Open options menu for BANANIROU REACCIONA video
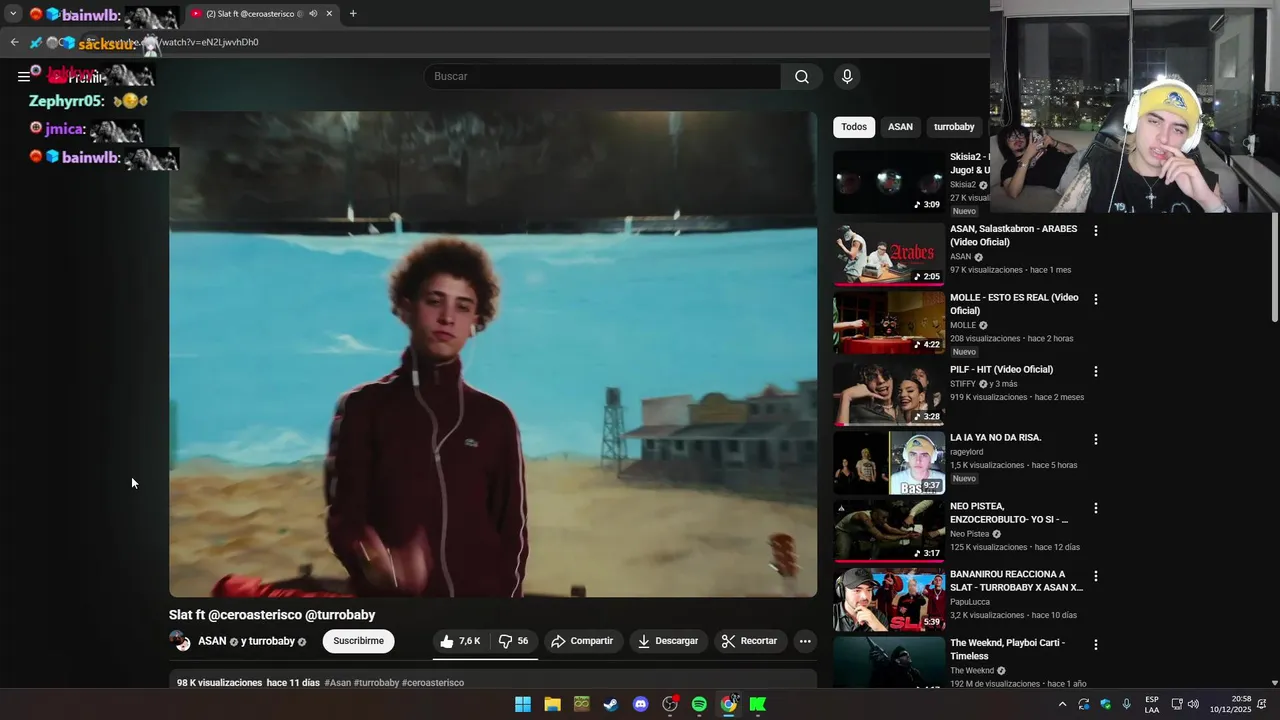 [x=1096, y=576]
